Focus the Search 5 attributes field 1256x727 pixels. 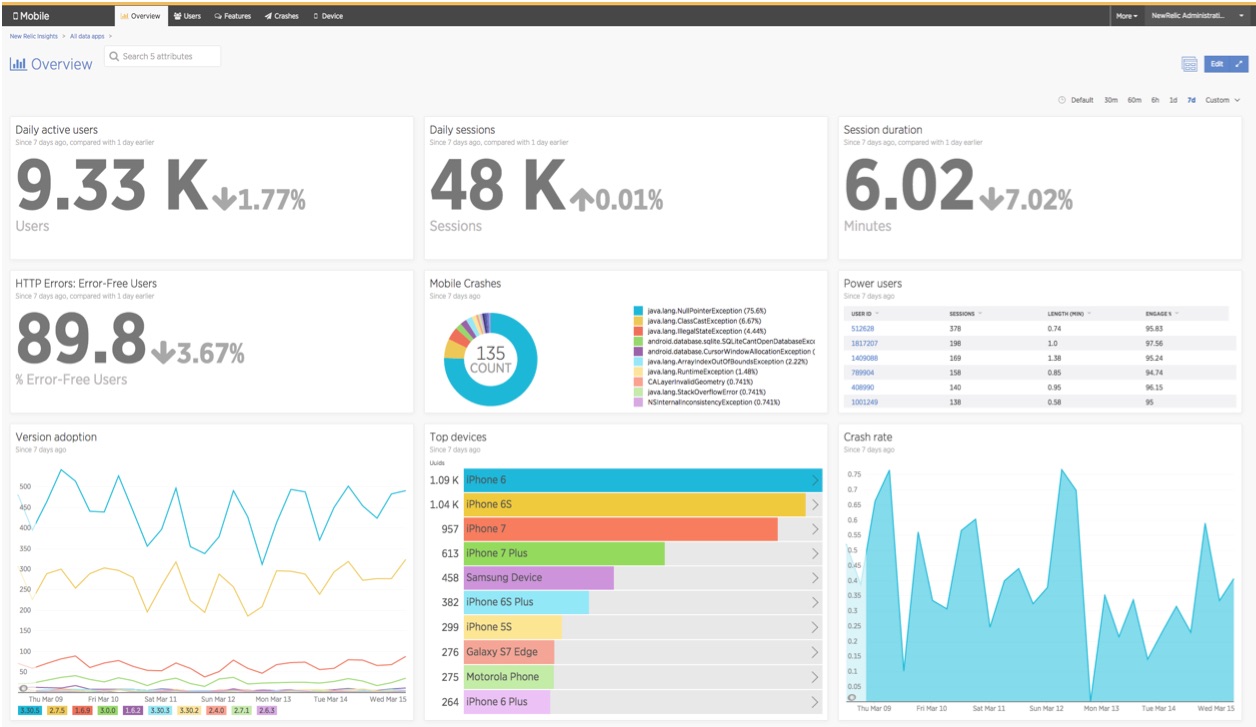(x=162, y=56)
